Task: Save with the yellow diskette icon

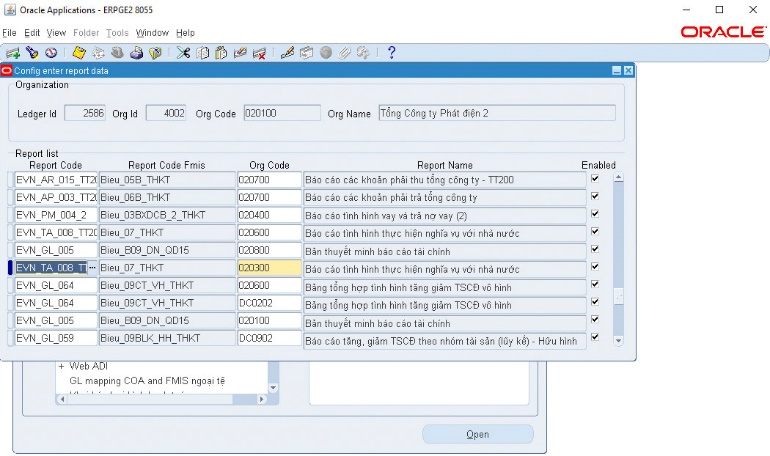Action: point(79,53)
